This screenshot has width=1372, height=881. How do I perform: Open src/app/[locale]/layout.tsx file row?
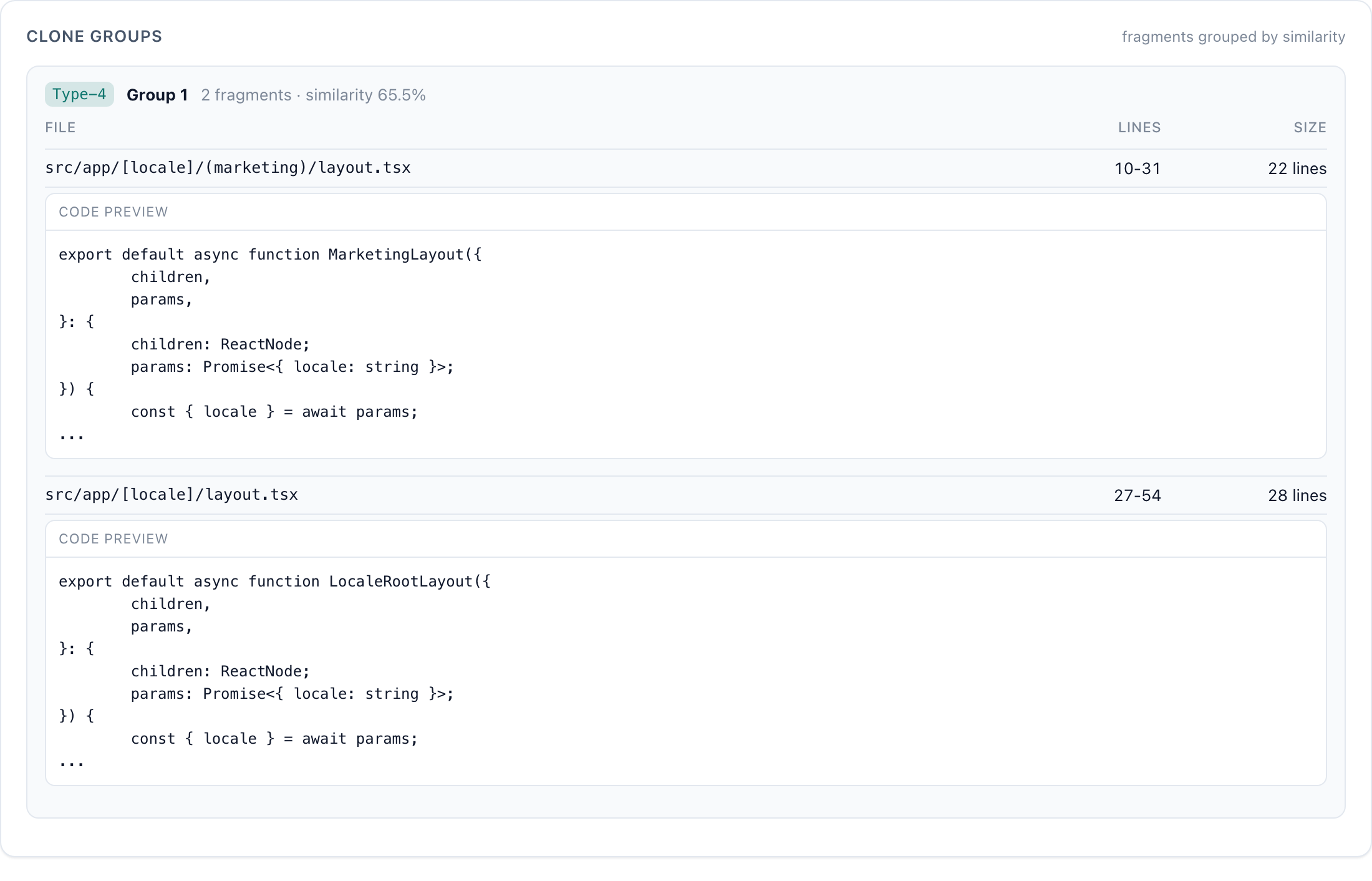686,495
